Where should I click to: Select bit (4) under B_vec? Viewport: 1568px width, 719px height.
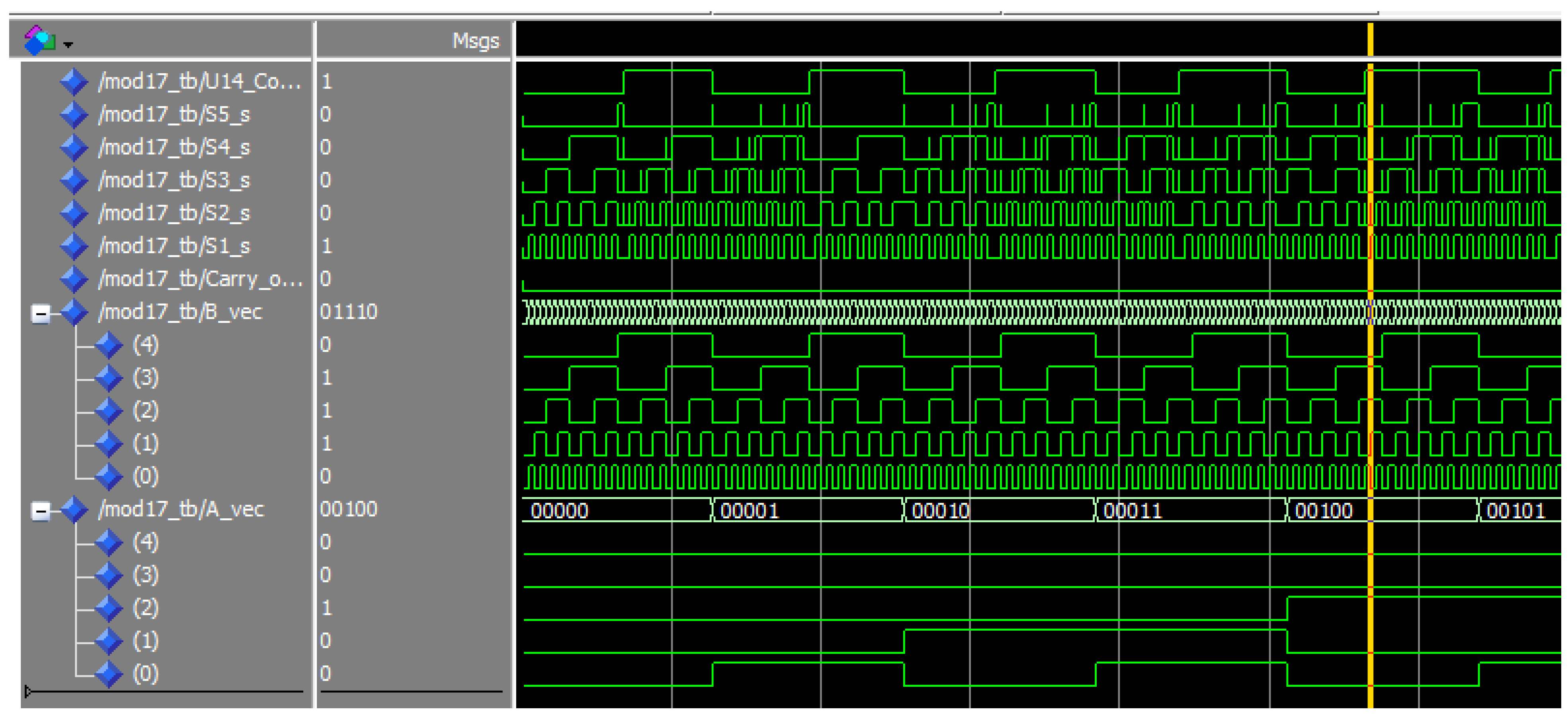click(145, 345)
